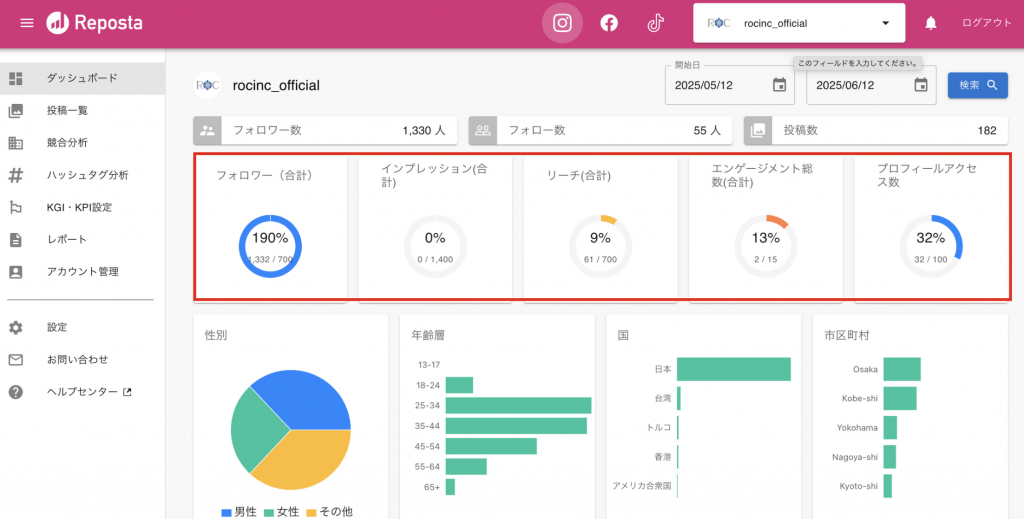Viewport: 1024px width, 519px height.
Task: Click the Reposta logo
Action: (x=94, y=24)
